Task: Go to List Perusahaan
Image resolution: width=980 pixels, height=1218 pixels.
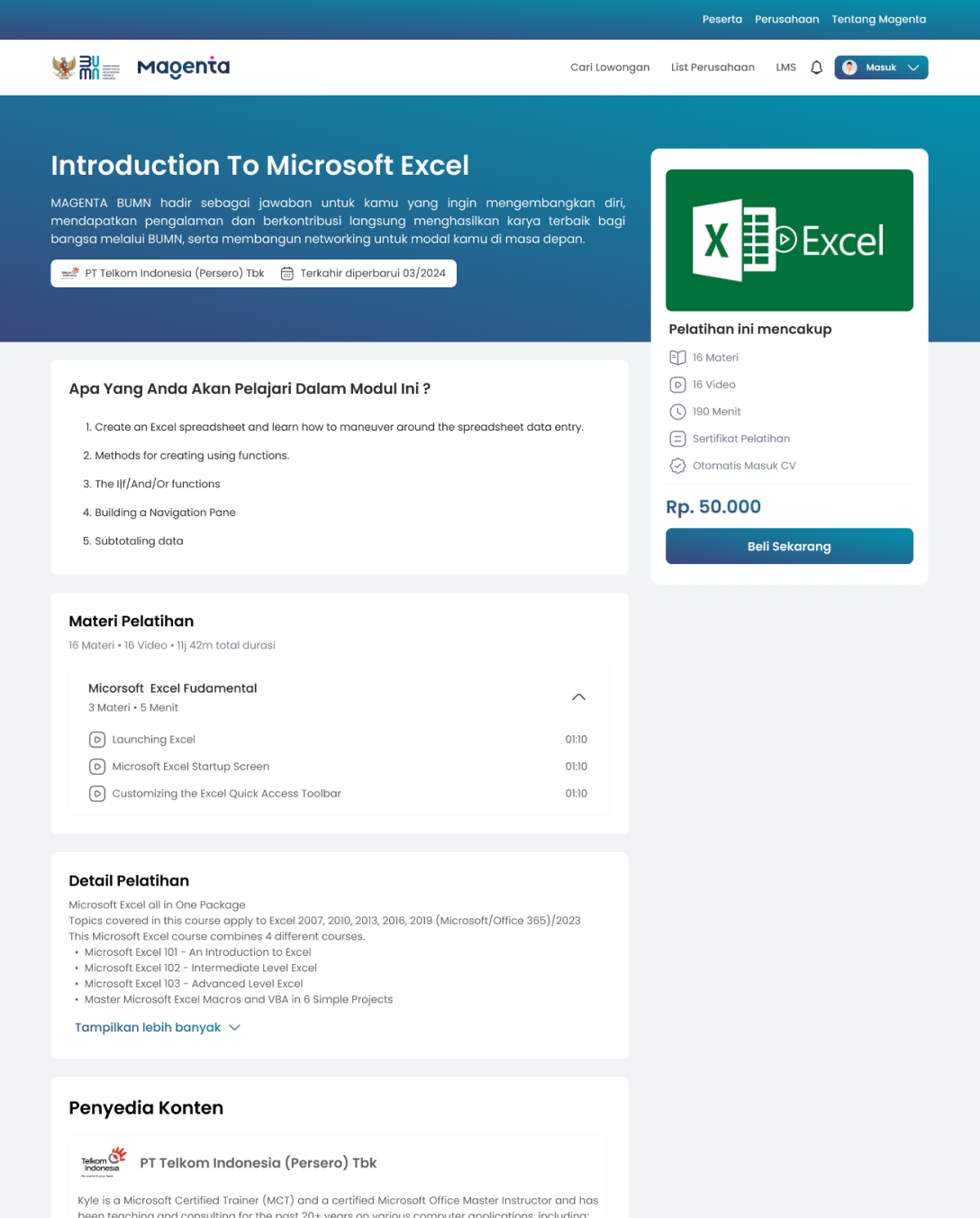Action: tap(712, 68)
